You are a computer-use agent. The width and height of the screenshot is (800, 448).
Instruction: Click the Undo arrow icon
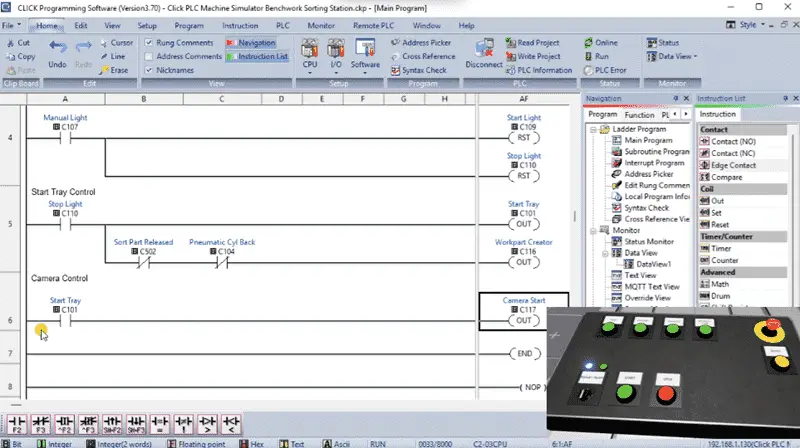click(58, 47)
